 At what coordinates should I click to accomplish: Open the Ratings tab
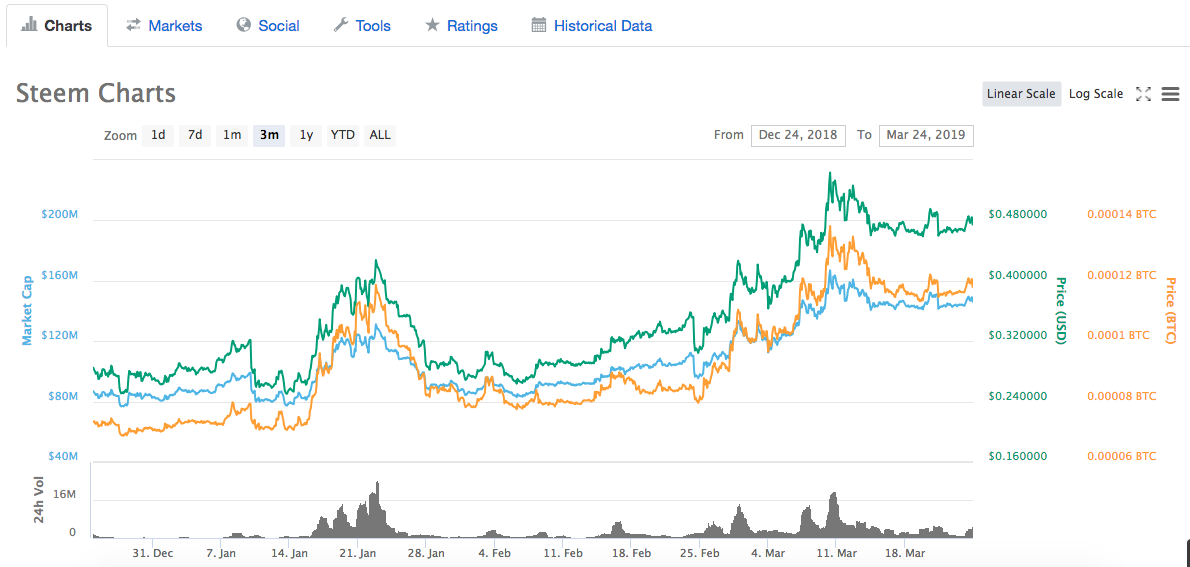[461, 26]
